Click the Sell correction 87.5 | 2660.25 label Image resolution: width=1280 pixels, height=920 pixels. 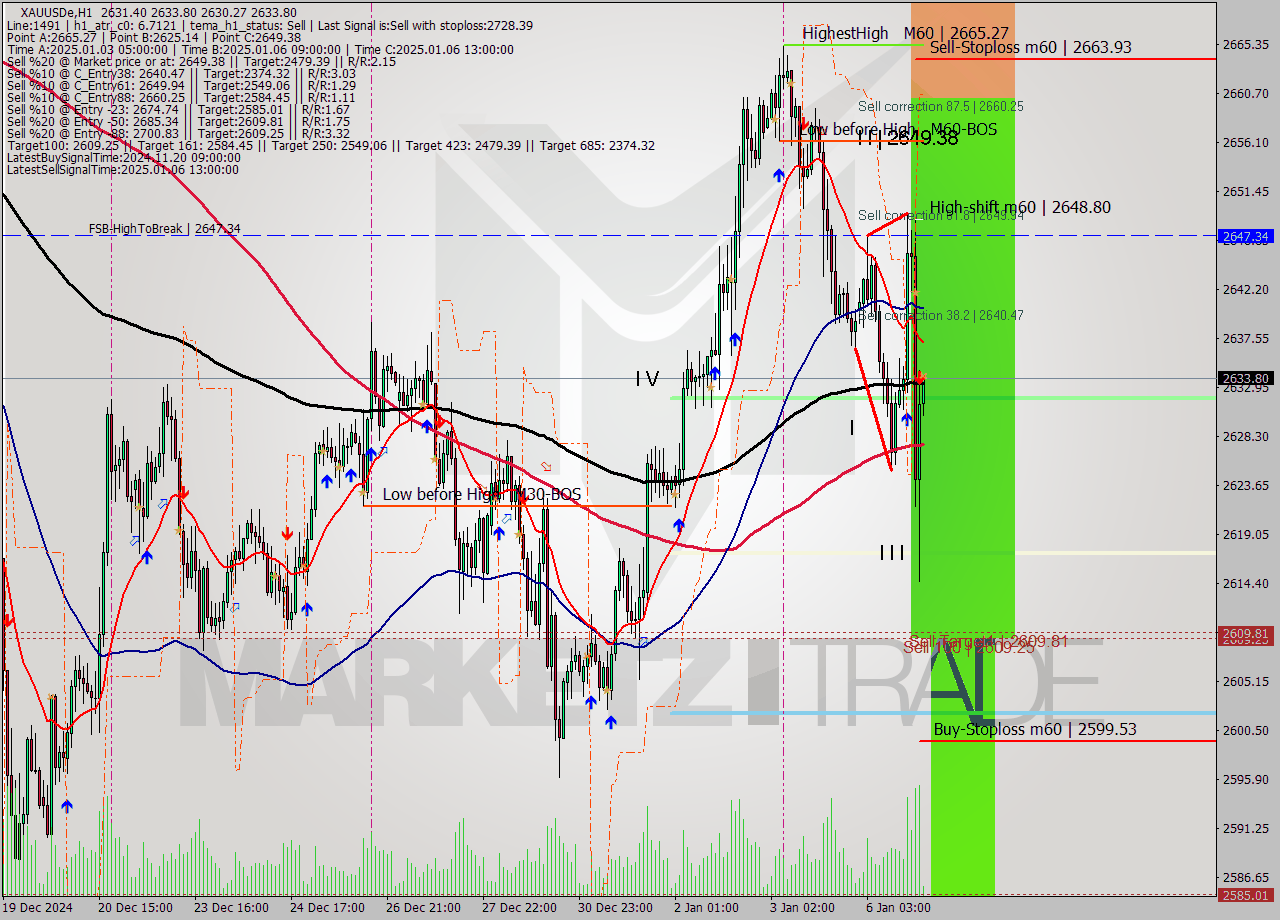click(x=940, y=106)
